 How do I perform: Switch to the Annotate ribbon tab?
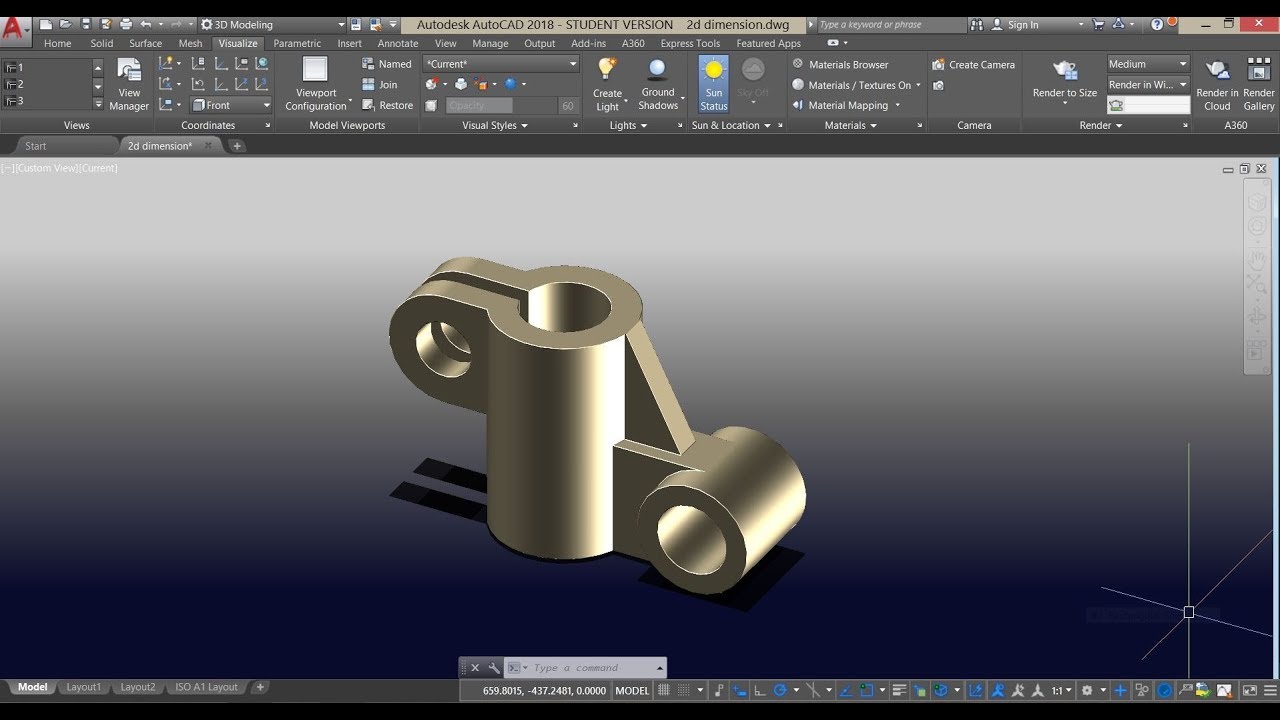point(398,43)
